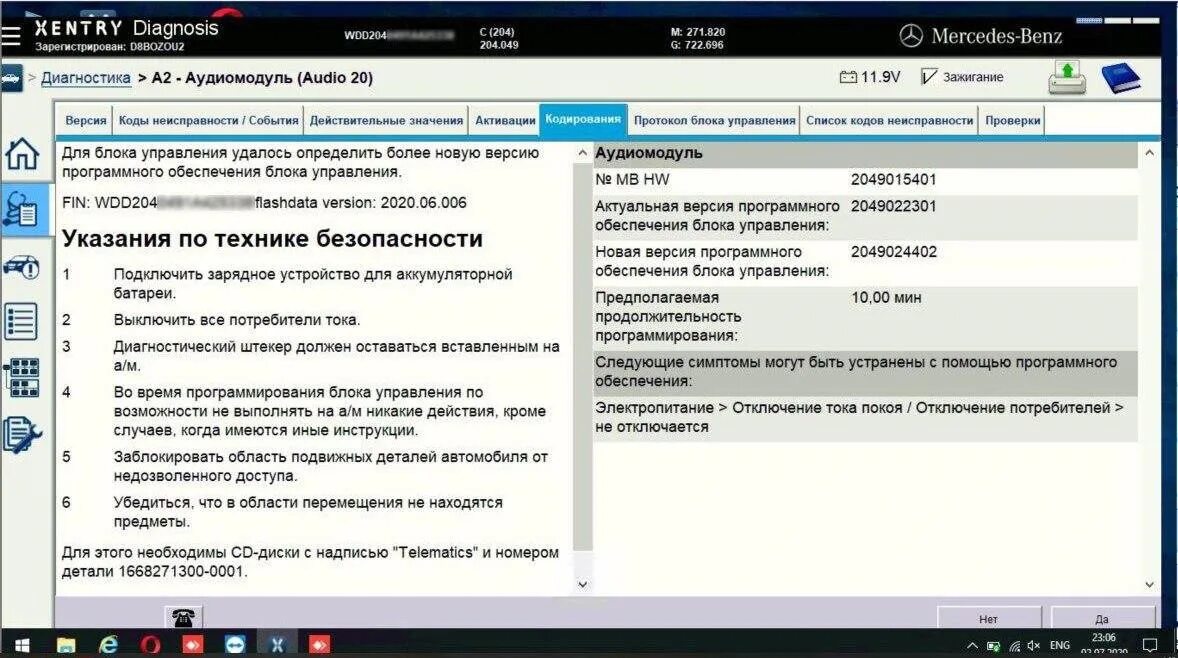Launch Internet Explorer from taskbar
1178x658 pixels.
coord(108,644)
